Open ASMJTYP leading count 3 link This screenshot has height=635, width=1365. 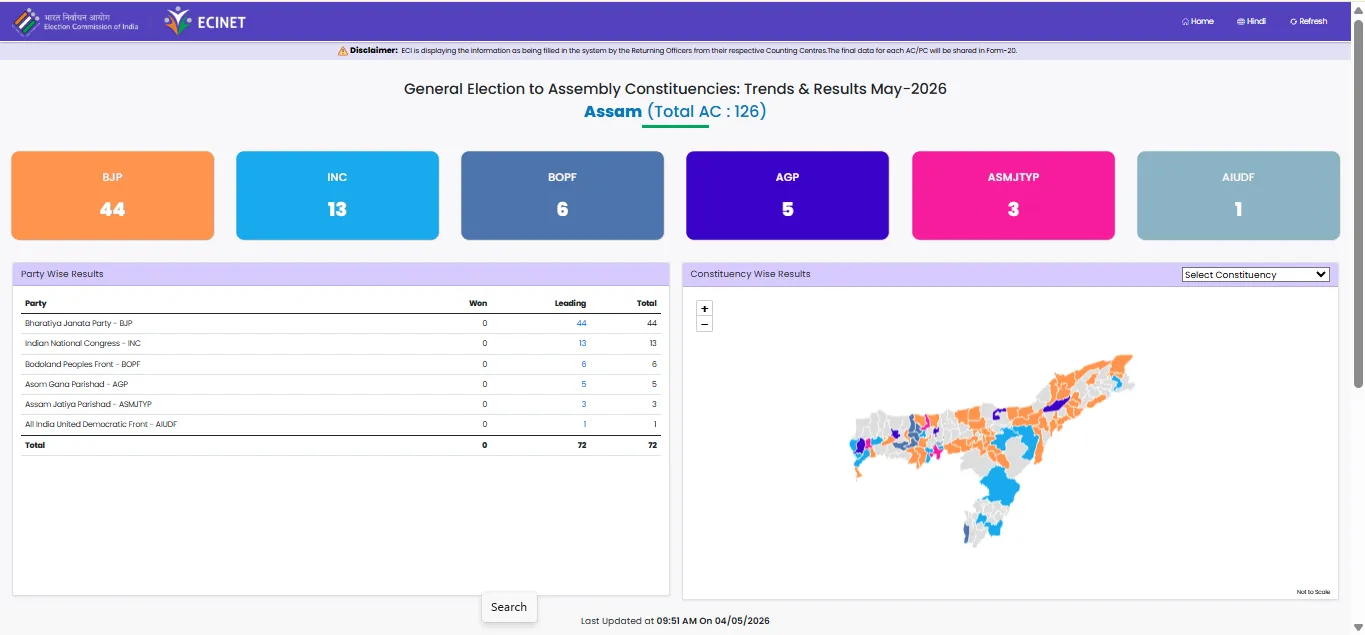pos(584,404)
